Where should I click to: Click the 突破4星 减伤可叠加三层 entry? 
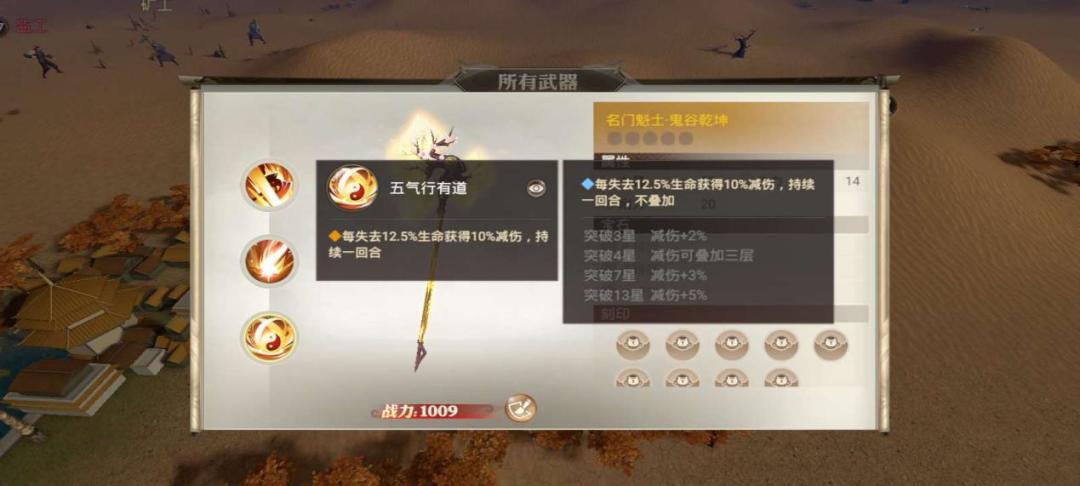click(x=668, y=256)
